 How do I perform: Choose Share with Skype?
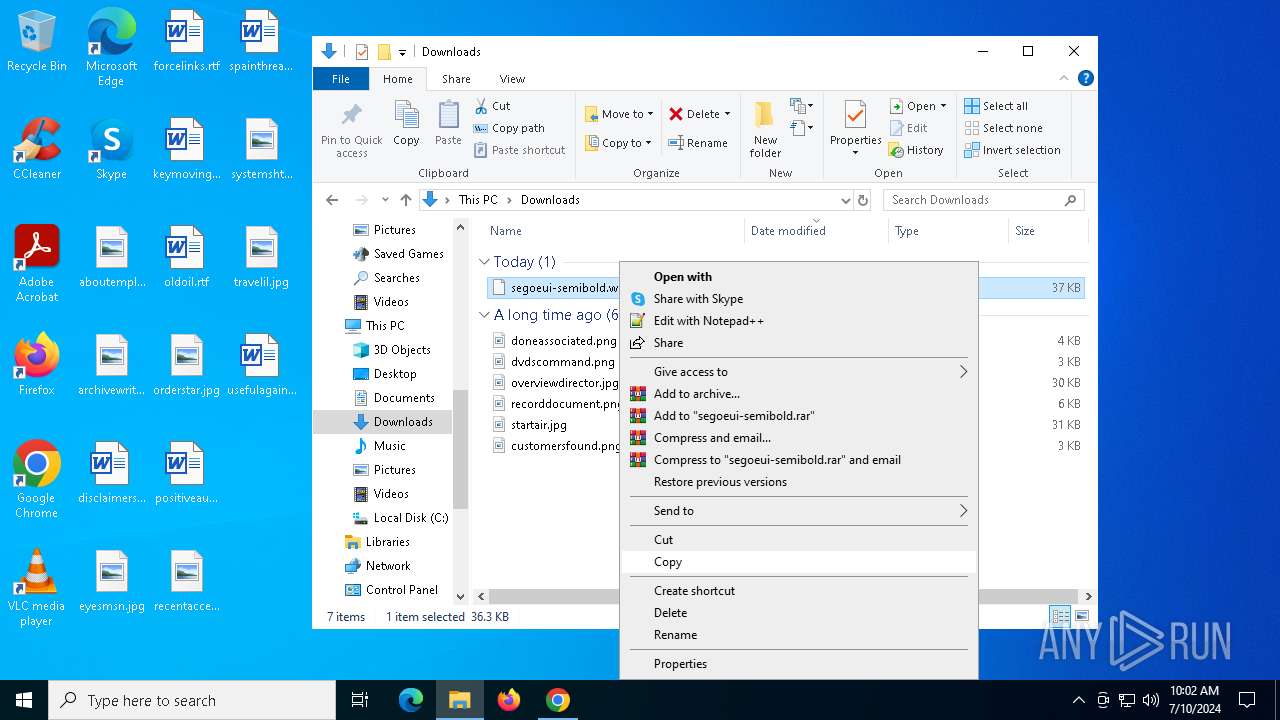(798, 299)
